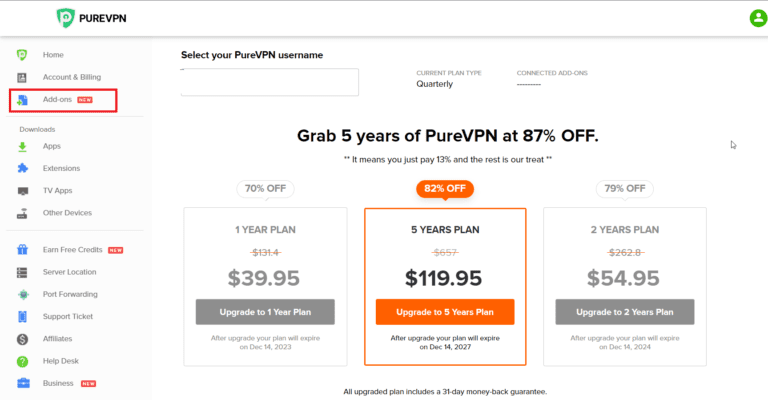
Task: Click Upgrade to 1 Year Plan button
Action: [265, 312]
